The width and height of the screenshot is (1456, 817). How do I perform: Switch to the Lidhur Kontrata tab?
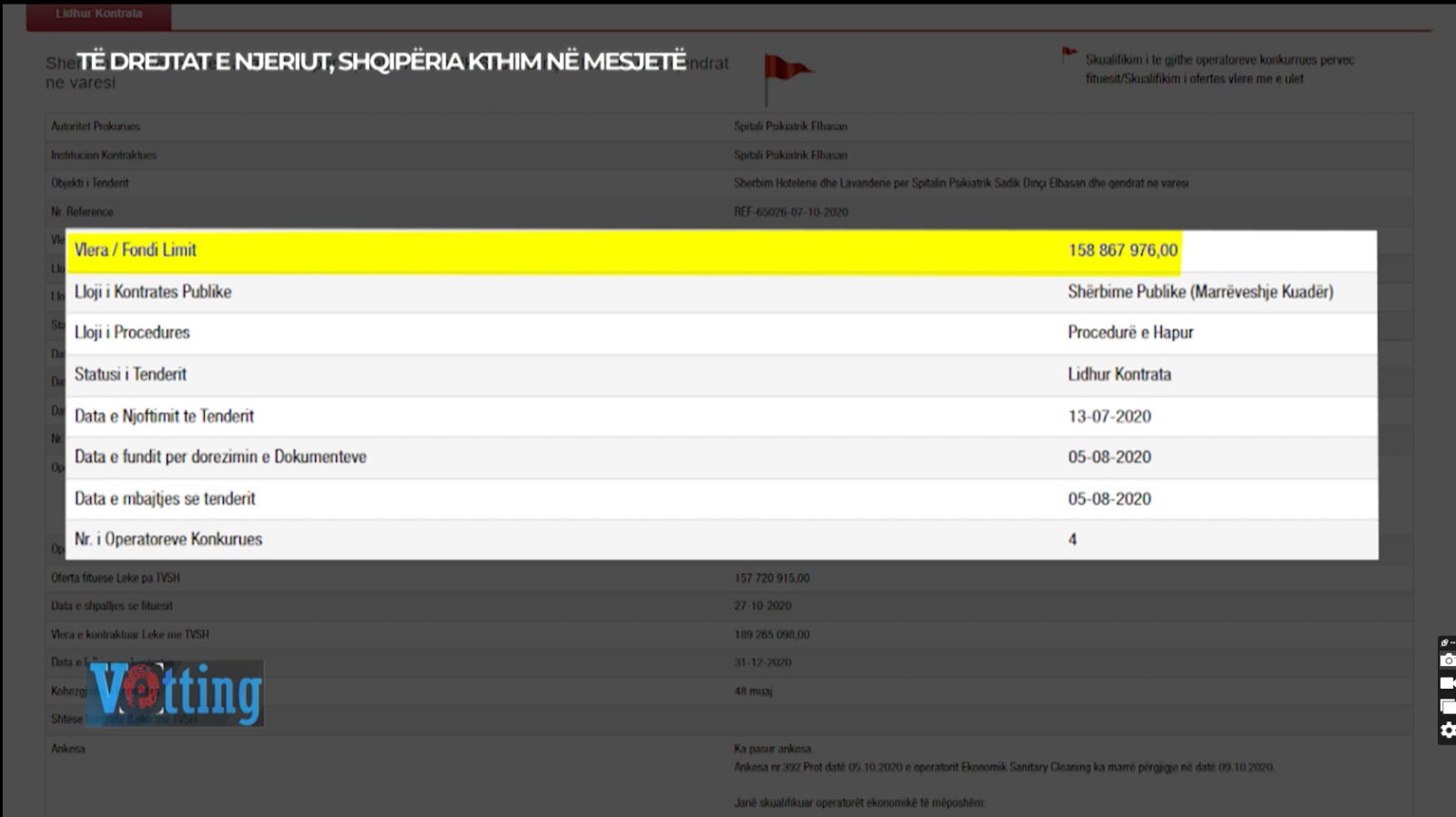point(98,14)
